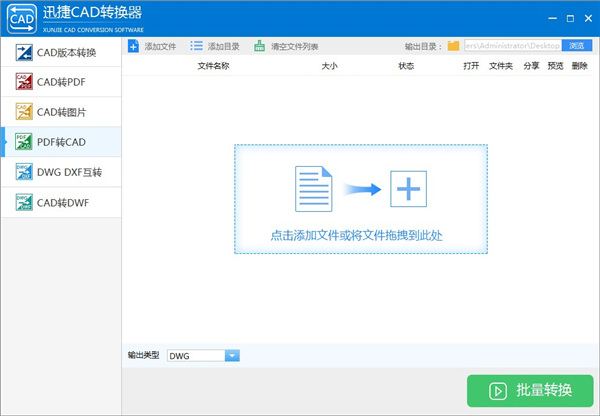The width and height of the screenshot is (600, 416).
Task: Choose PDF转CAD conversion label
Action: [x=61, y=142]
